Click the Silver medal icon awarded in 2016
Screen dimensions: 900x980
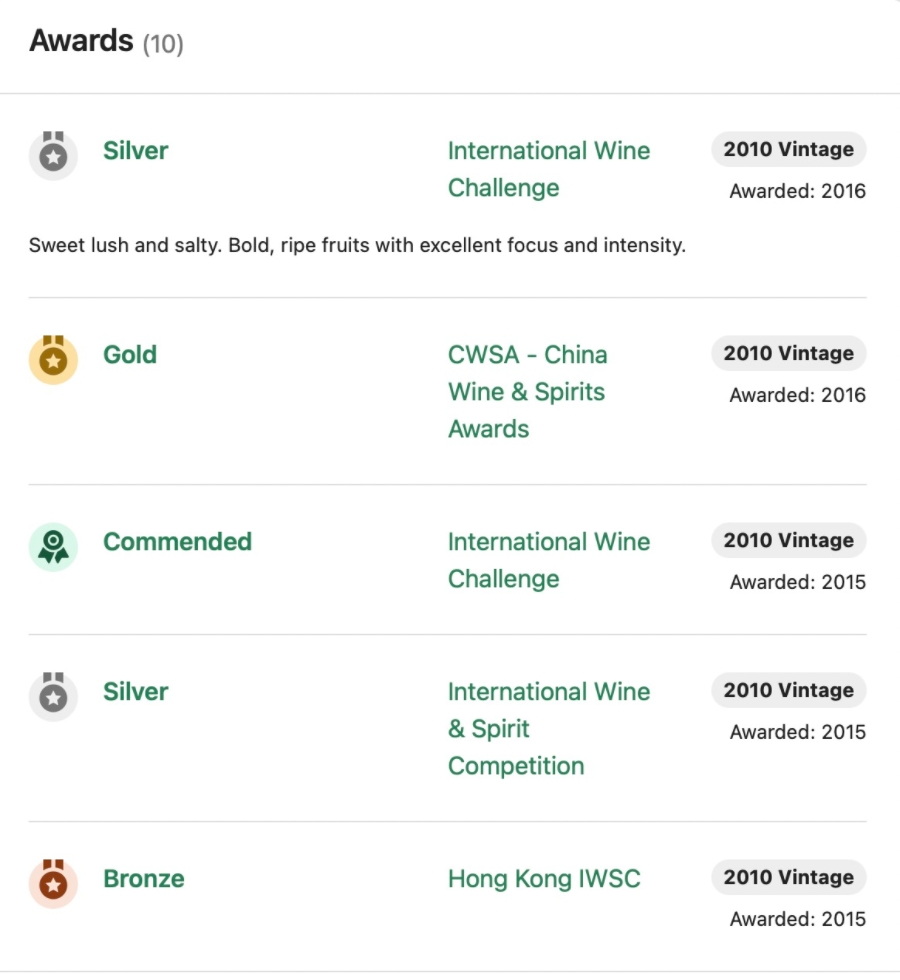53,155
